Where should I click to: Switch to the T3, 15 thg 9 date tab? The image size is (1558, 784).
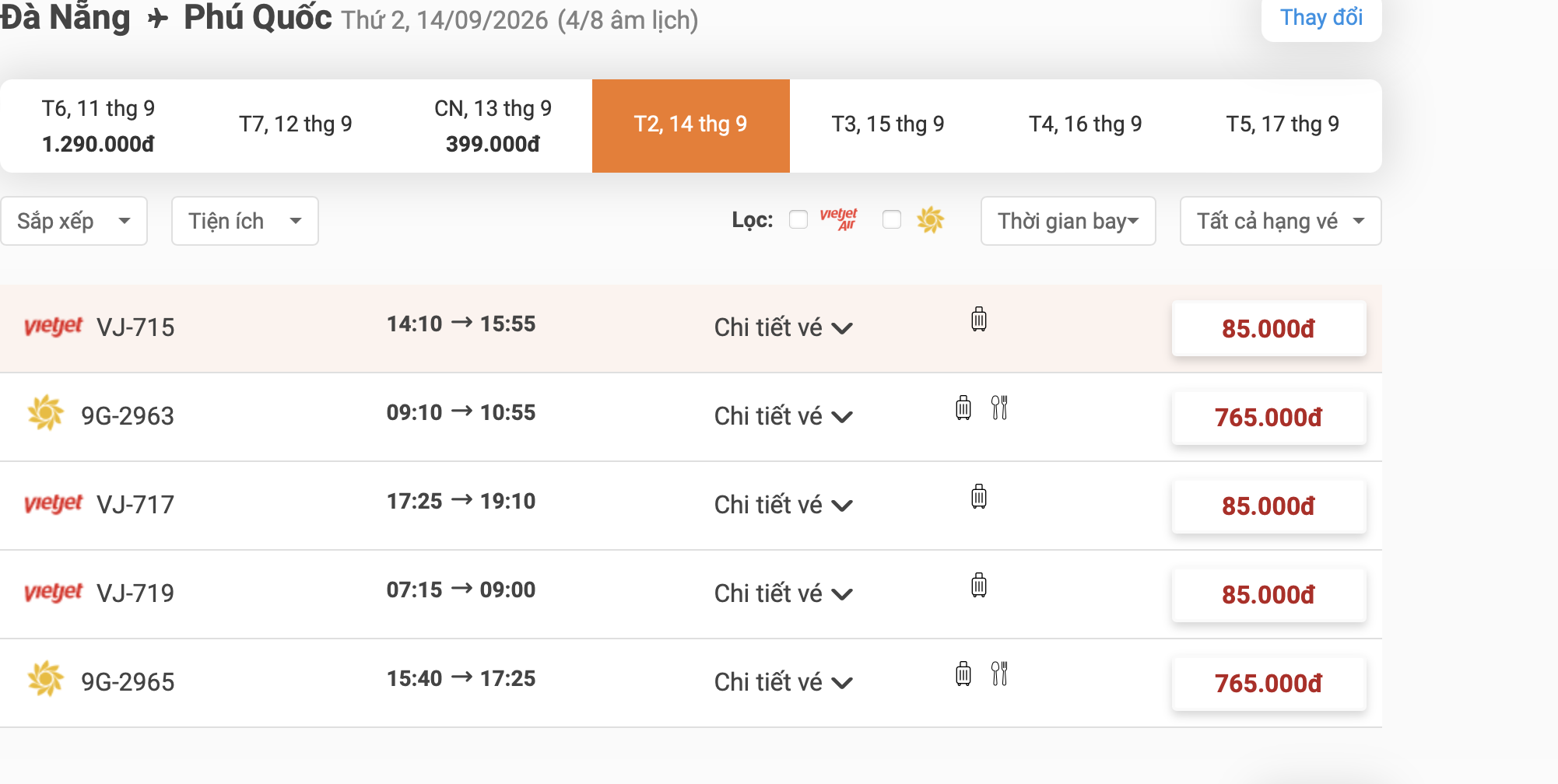pyautogui.click(x=888, y=126)
